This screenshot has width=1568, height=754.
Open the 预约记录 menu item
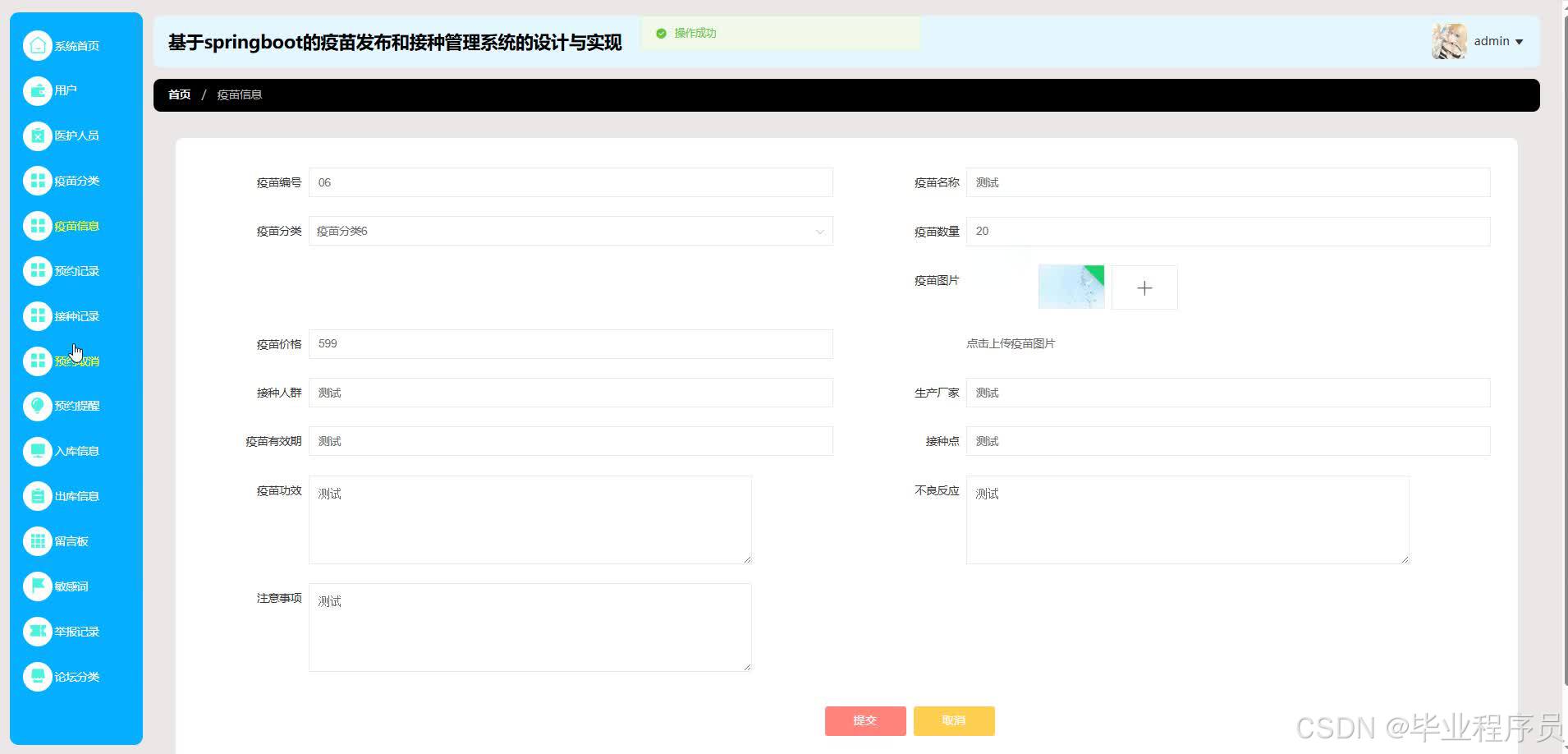click(x=76, y=270)
